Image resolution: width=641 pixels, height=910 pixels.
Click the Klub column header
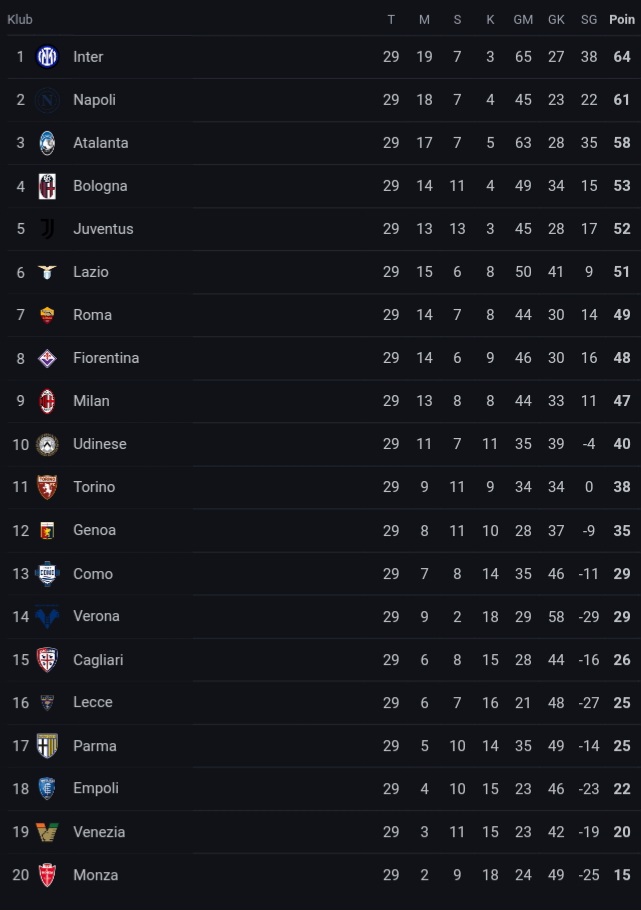pos(20,19)
